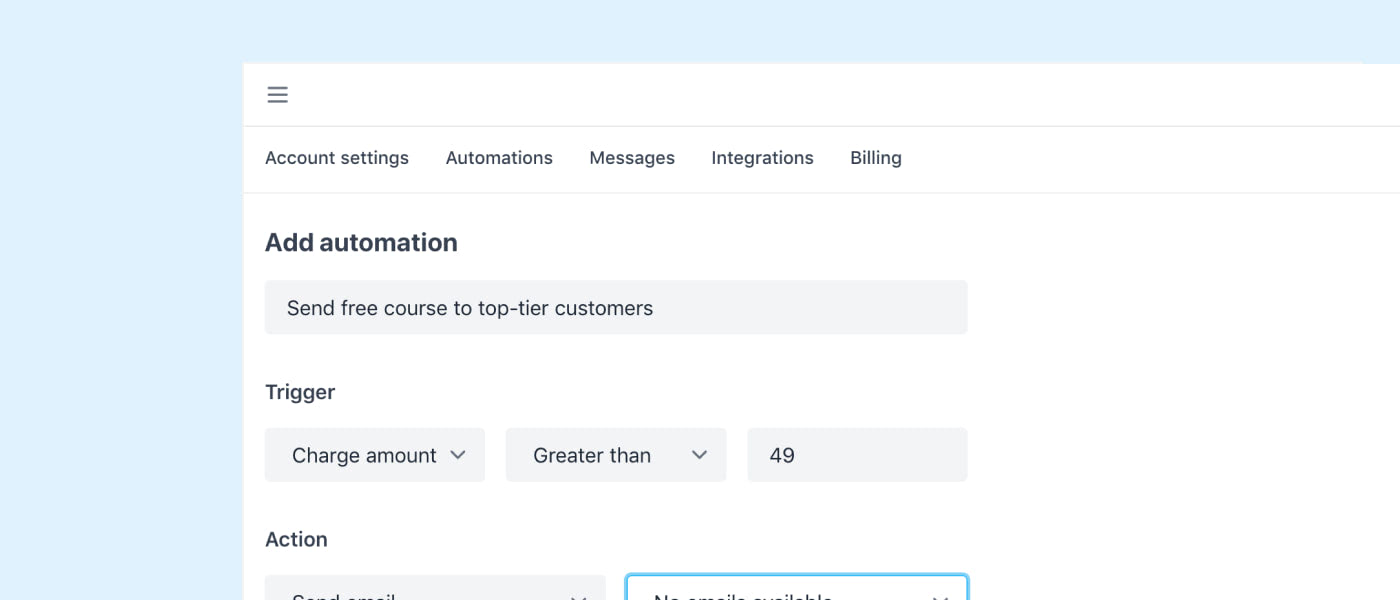Click the empty header bar right of the menu icon
Viewport: 1400px width, 600px height.
(x=800, y=95)
